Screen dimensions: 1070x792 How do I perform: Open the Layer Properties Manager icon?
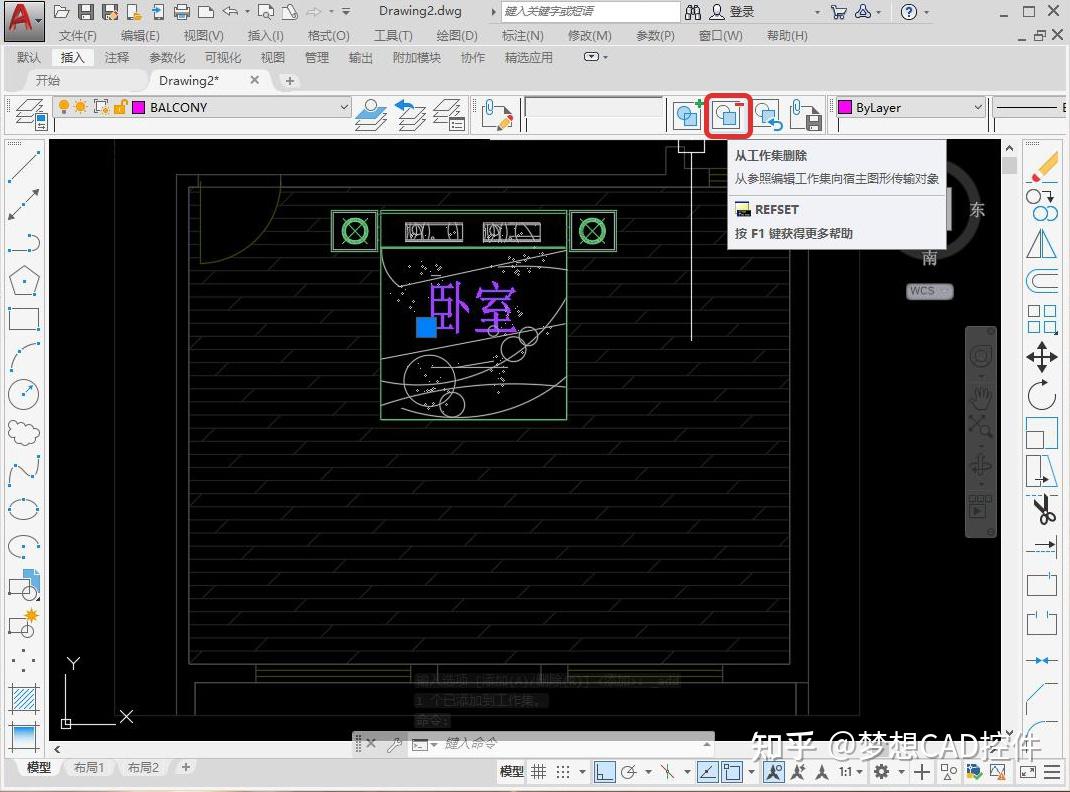[x=31, y=114]
